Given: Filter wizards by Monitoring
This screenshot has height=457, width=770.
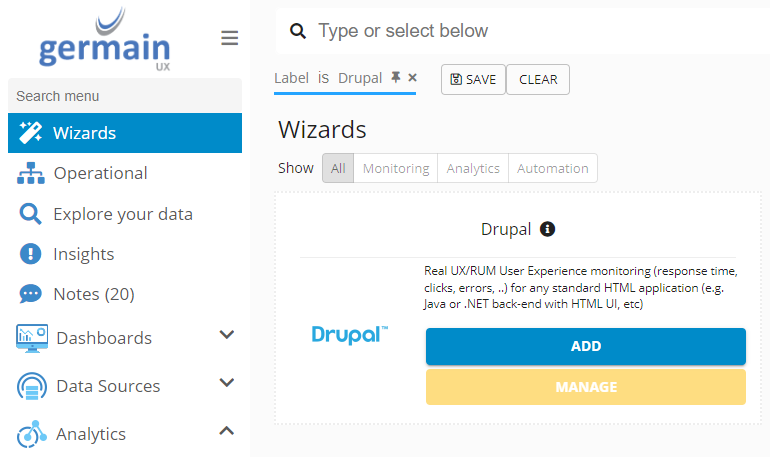Looking at the screenshot, I should coord(396,168).
